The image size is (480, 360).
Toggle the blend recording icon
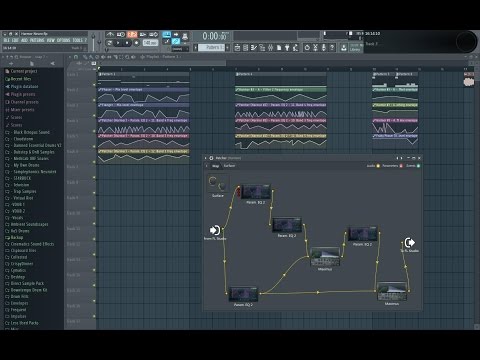143,34
